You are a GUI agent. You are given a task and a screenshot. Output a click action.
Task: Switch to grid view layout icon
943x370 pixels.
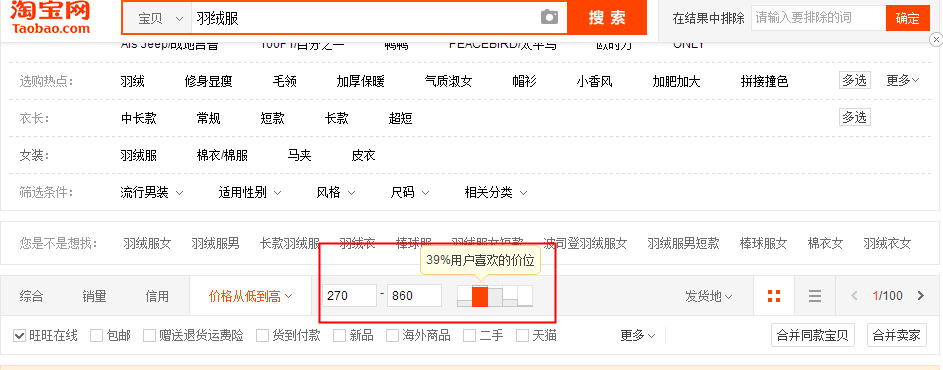(774, 295)
